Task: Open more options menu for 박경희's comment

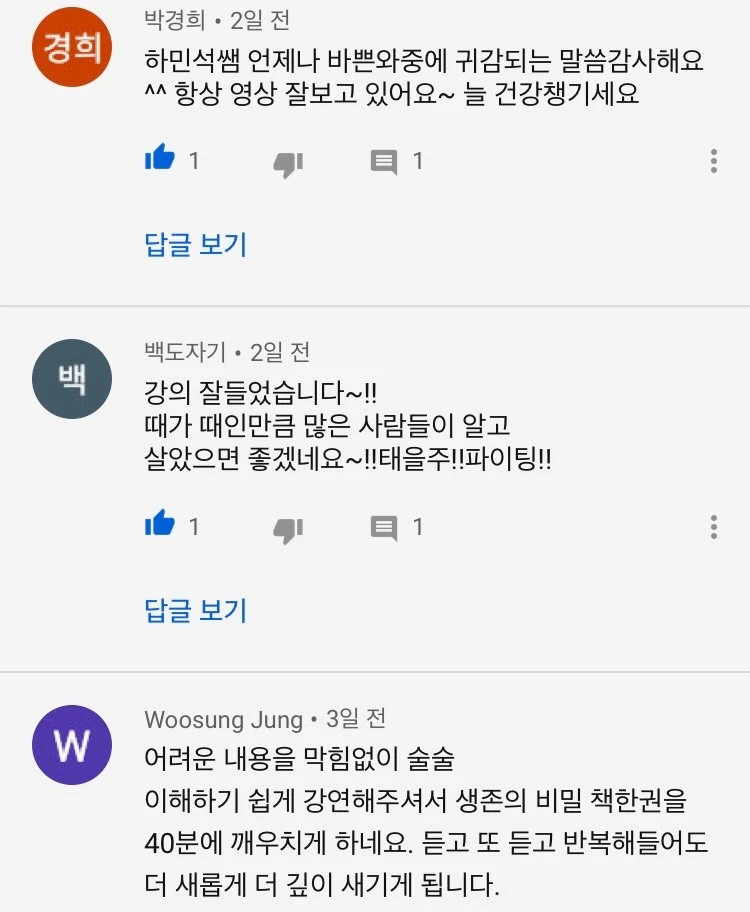Action: tap(714, 161)
